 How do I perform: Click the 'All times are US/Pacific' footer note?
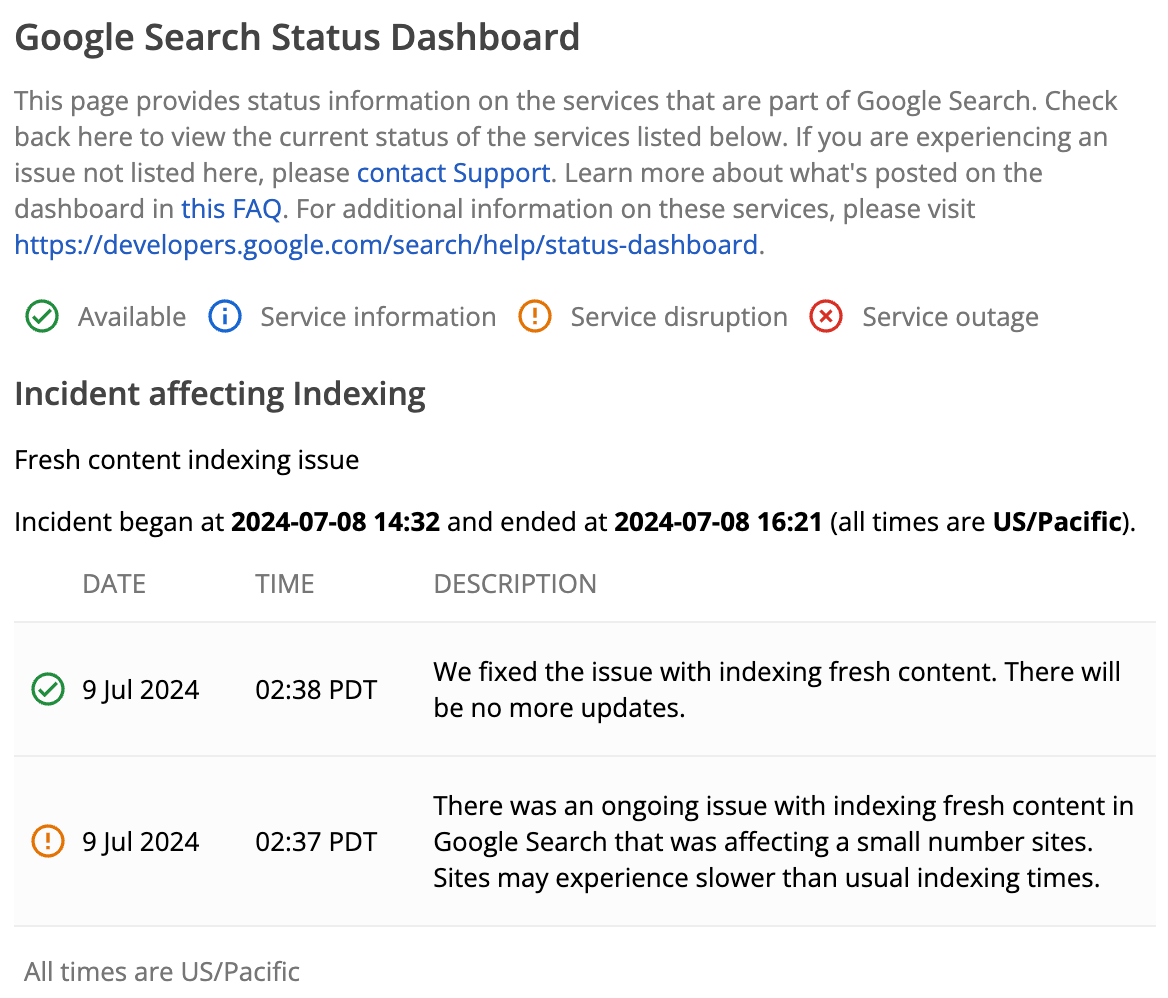click(162, 972)
